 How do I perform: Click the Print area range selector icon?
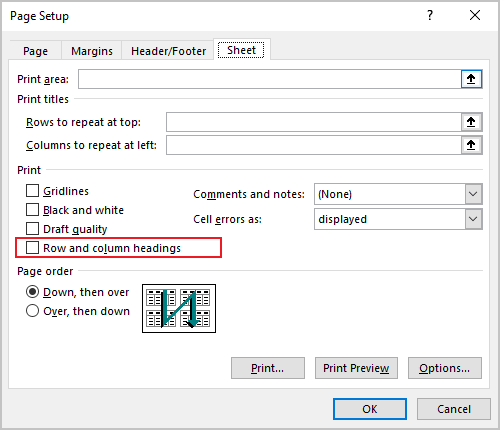point(471,79)
